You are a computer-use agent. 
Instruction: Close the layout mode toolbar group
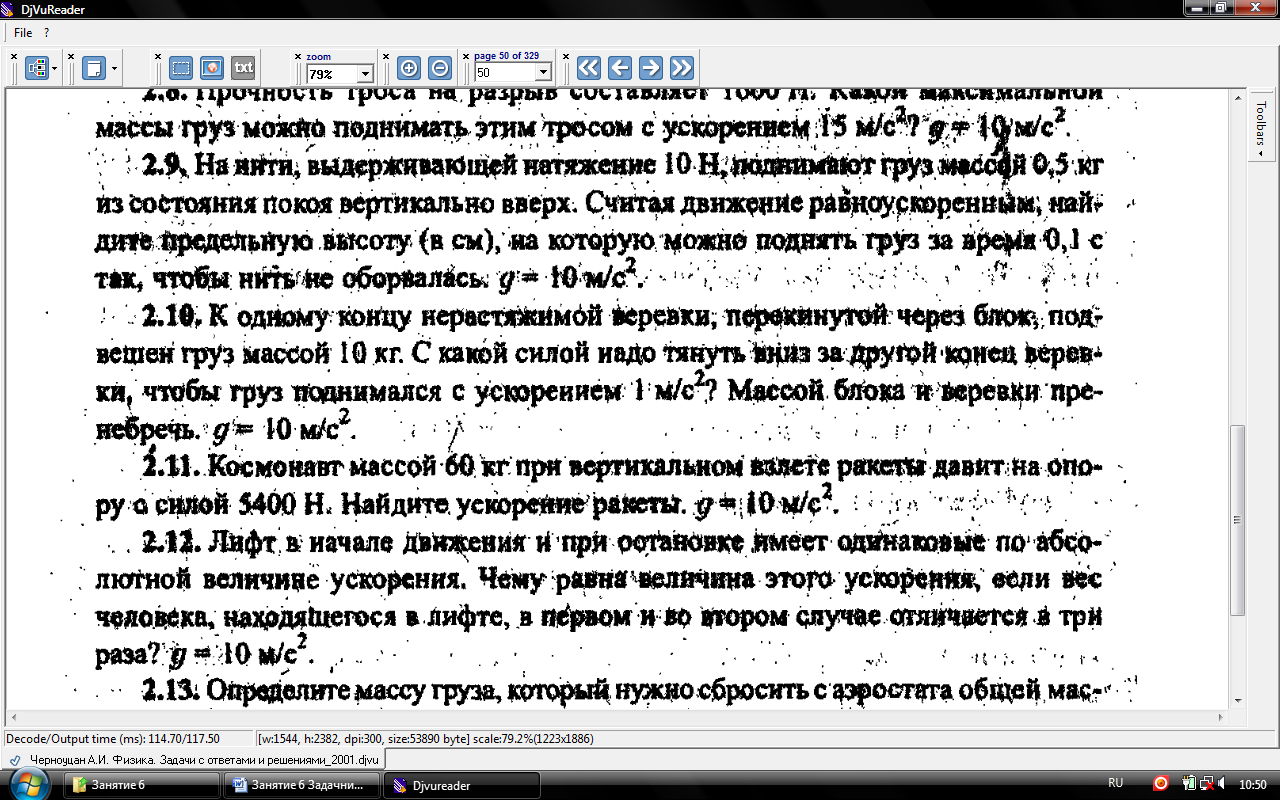[15, 56]
